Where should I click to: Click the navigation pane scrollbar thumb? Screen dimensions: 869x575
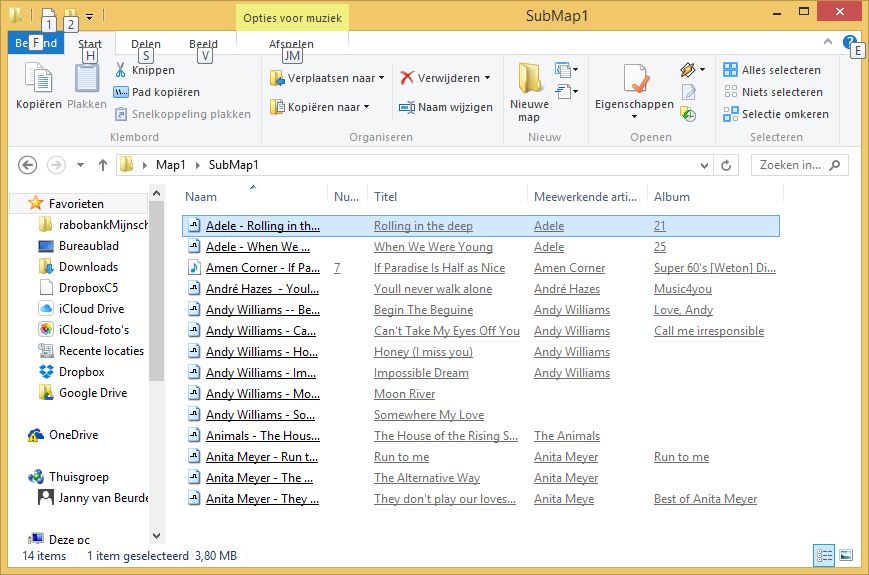[x=156, y=291]
